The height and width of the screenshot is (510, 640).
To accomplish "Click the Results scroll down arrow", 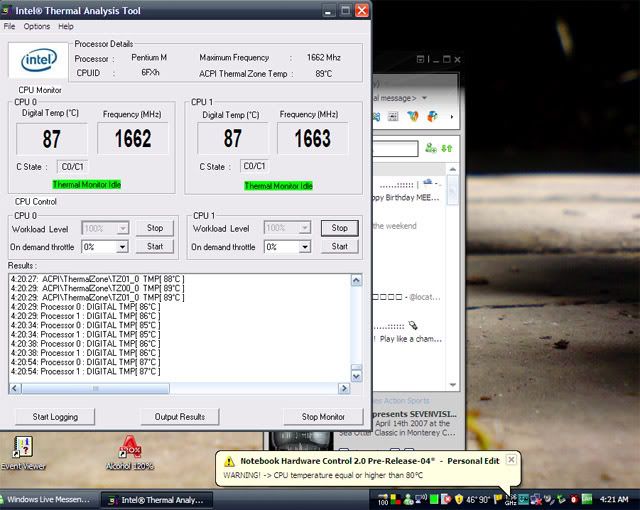I will pos(356,376).
